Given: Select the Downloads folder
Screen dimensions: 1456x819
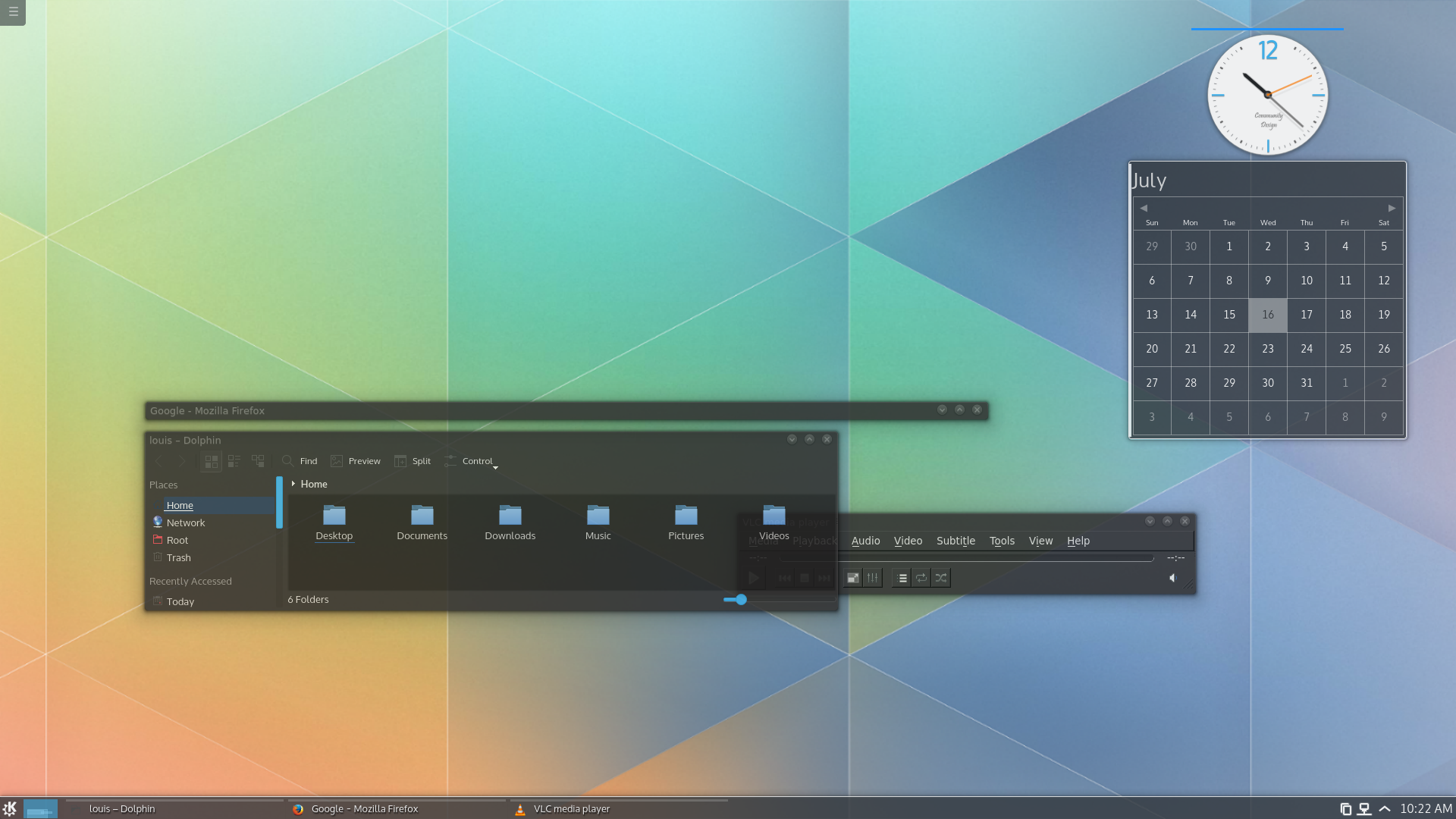Looking at the screenshot, I should coord(510,522).
